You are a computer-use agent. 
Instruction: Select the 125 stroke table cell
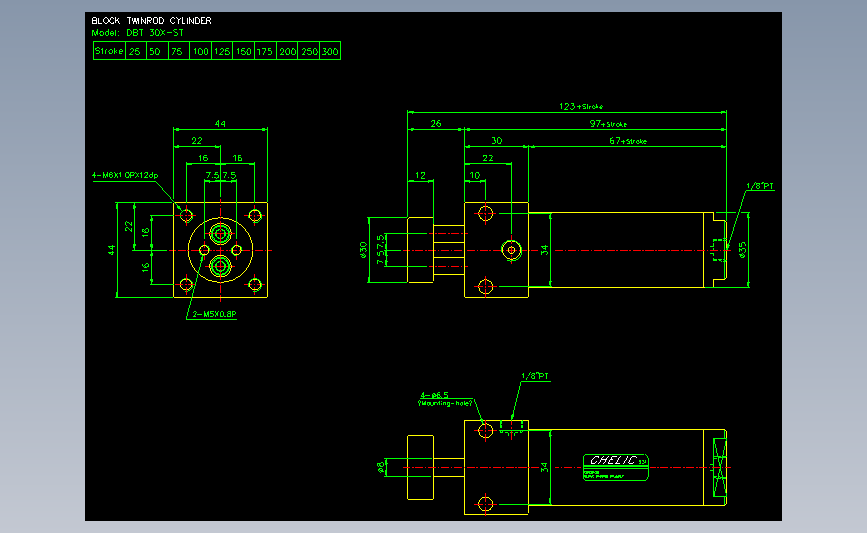pyautogui.click(x=222, y=51)
